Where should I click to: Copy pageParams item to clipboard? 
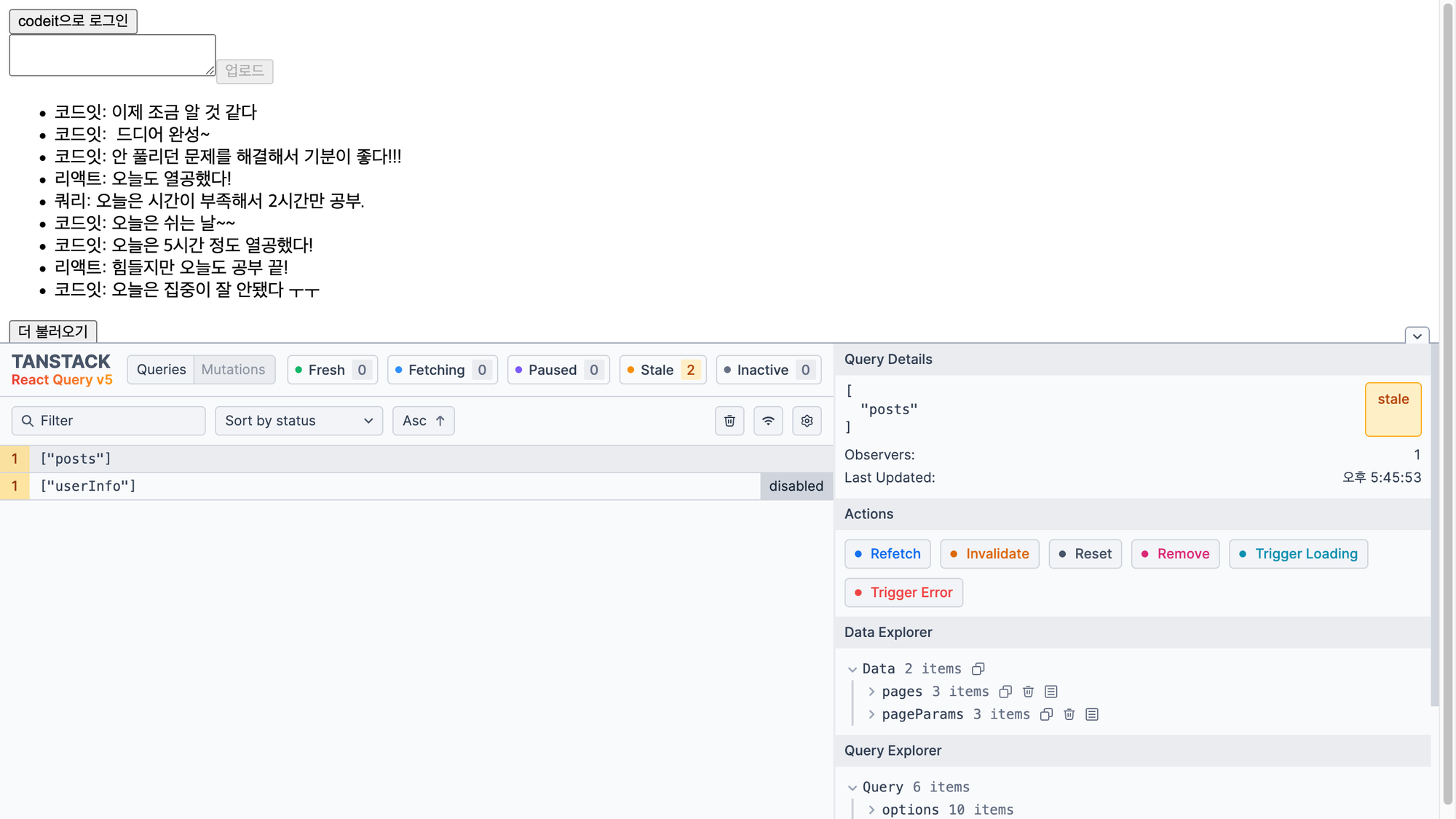1046,714
